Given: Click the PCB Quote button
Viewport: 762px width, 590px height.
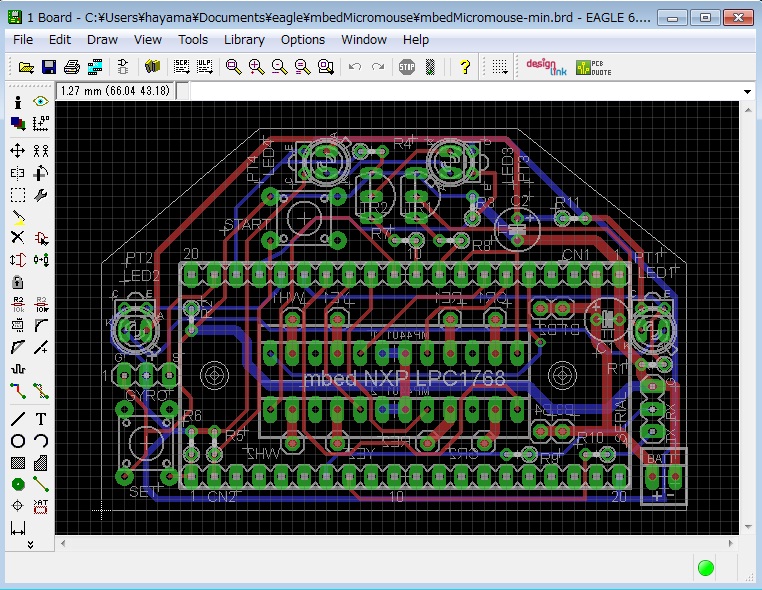Looking at the screenshot, I should 593,67.
